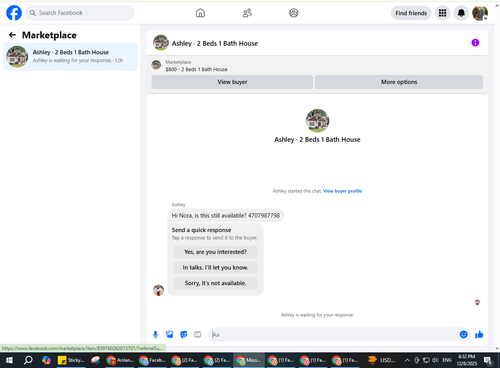This screenshot has height=368, width=500.
Task: Switch to the Faceb... Chrome taskbar window
Action: pos(152,360)
